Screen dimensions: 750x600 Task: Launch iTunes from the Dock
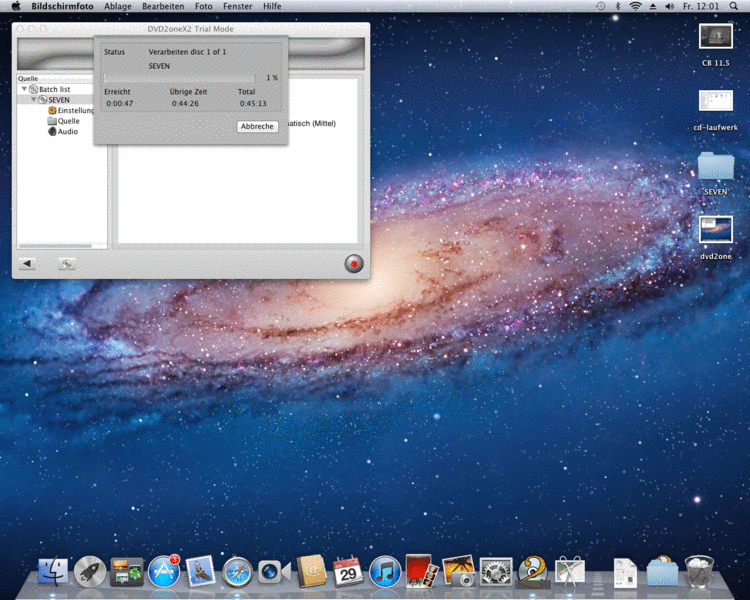[x=385, y=572]
